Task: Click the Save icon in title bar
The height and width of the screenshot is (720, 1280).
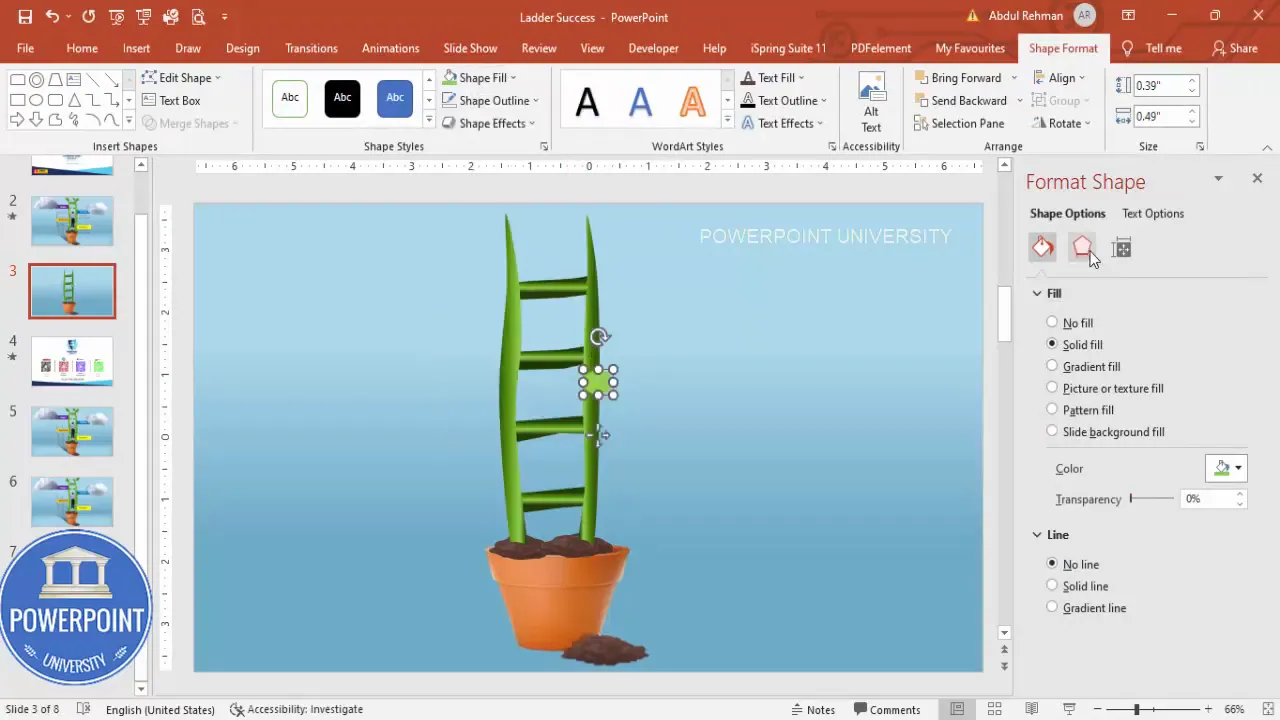Action: coord(25,17)
